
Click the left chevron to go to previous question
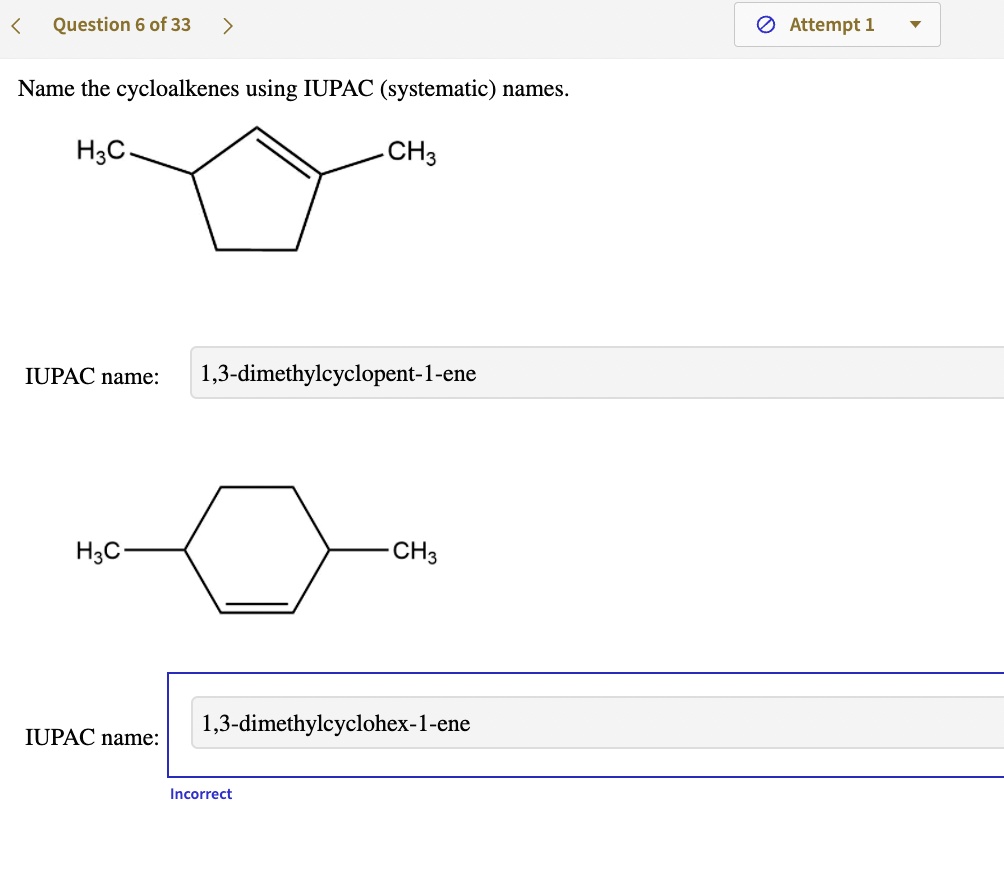[15, 24]
